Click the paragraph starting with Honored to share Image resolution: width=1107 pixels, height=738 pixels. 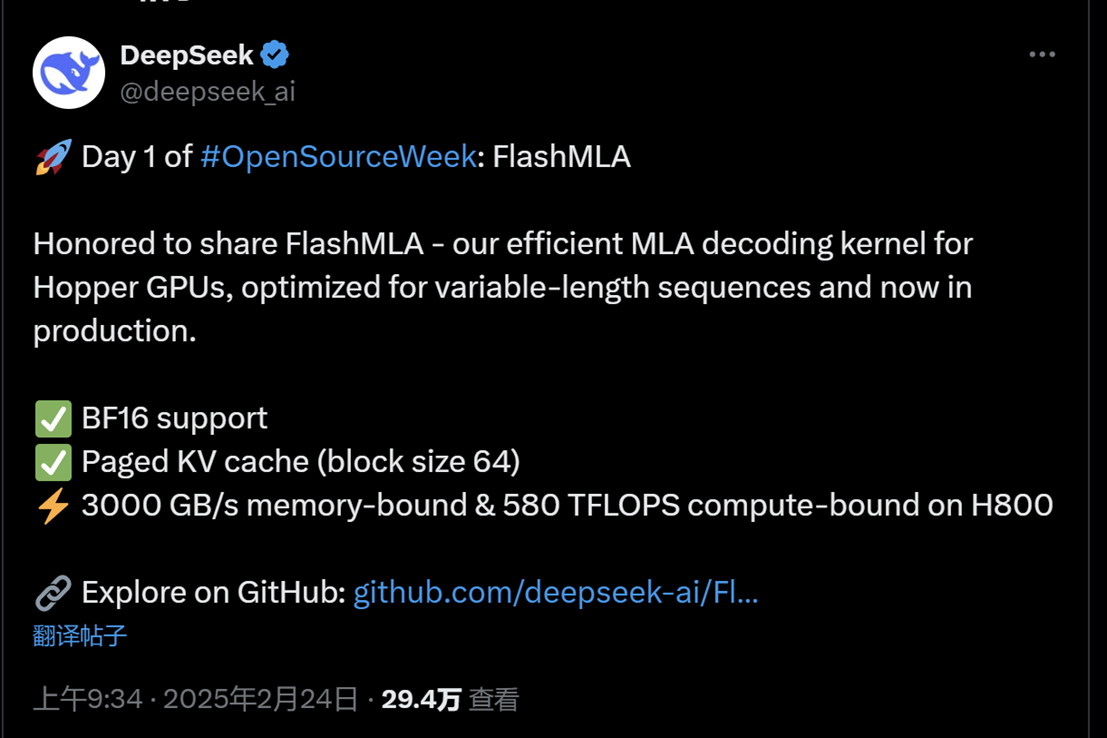click(x=502, y=287)
